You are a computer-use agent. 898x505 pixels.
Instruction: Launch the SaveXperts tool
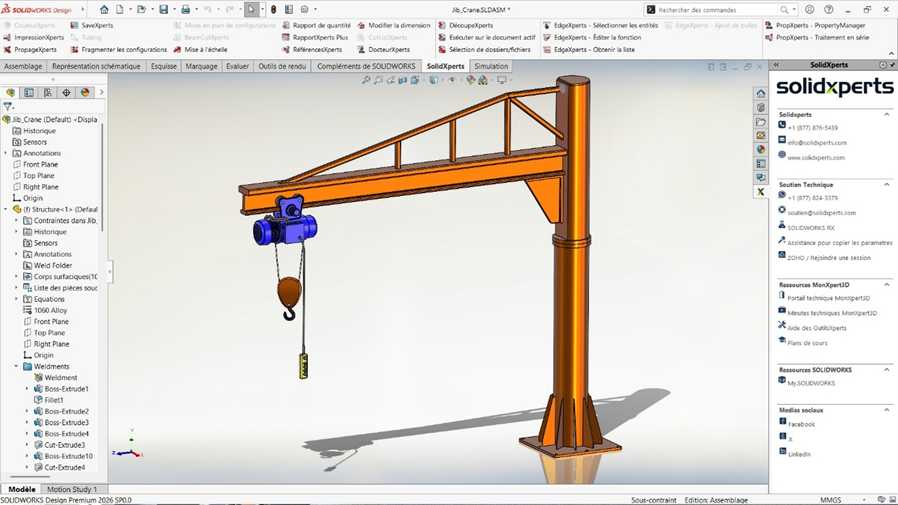[96, 25]
